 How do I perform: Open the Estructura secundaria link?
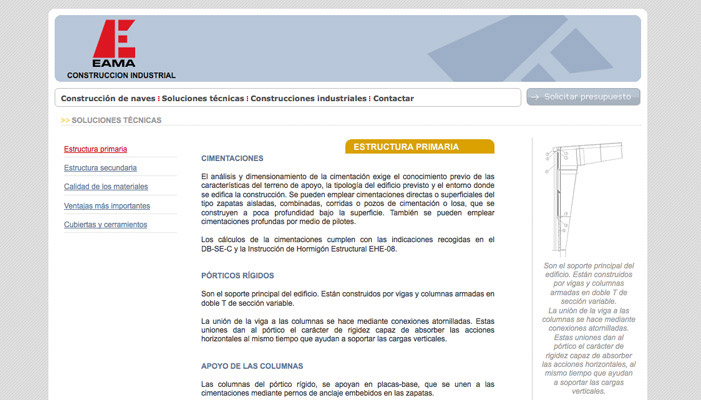[x=100, y=168]
